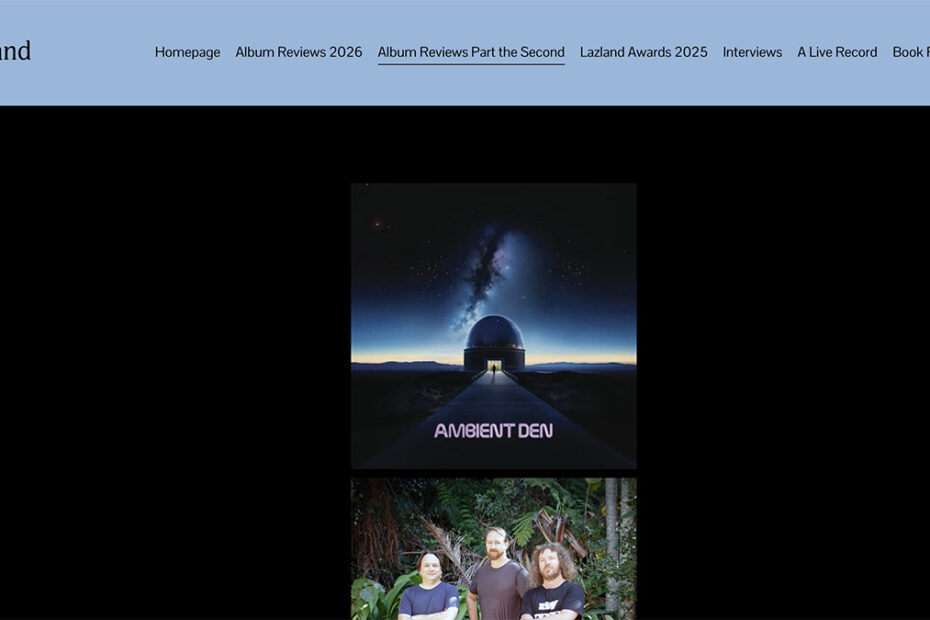Navigate to the Interviews page

click(x=752, y=52)
